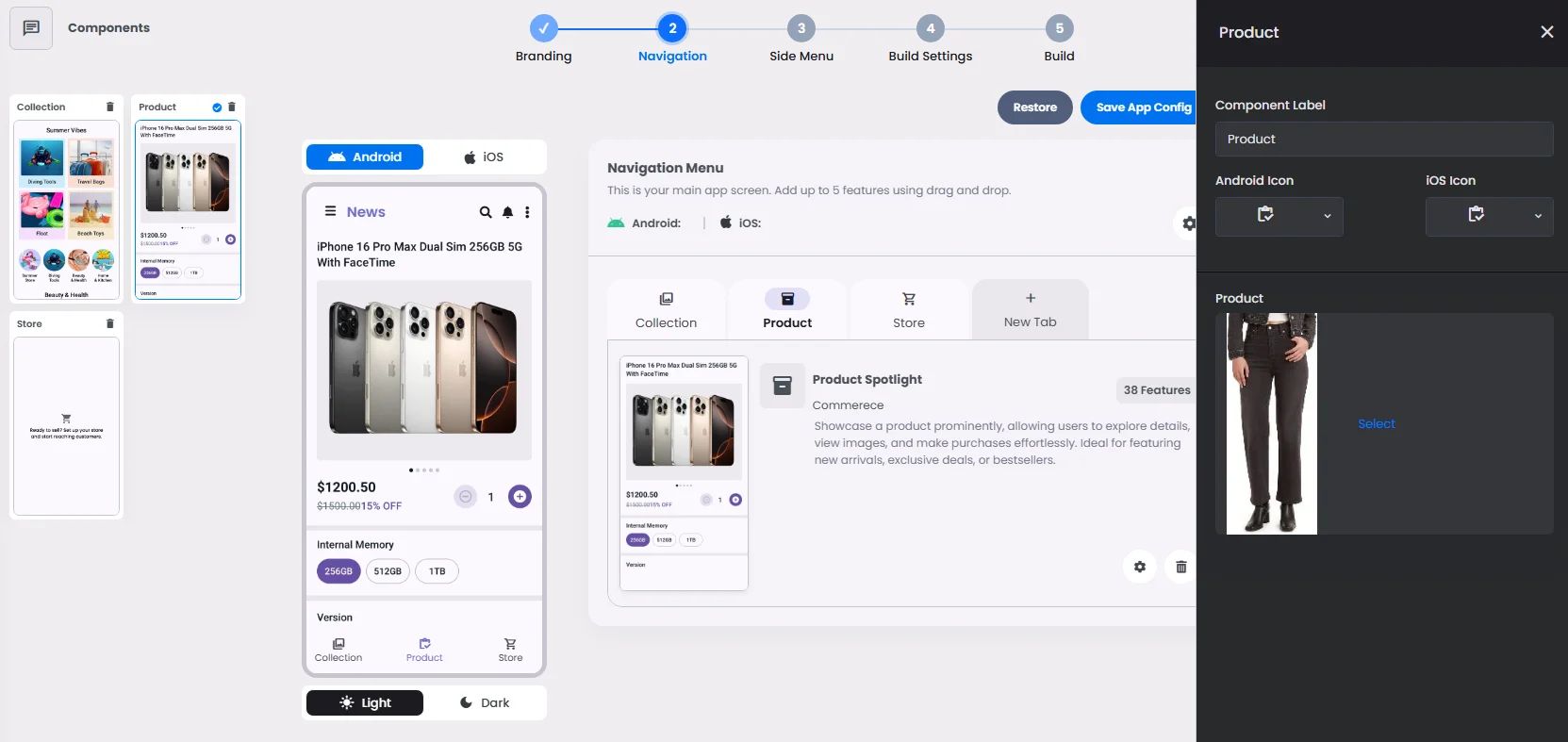This screenshot has height=742, width=1568.
Task: Click search icon in phone preview
Action: click(x=486, y=212)
